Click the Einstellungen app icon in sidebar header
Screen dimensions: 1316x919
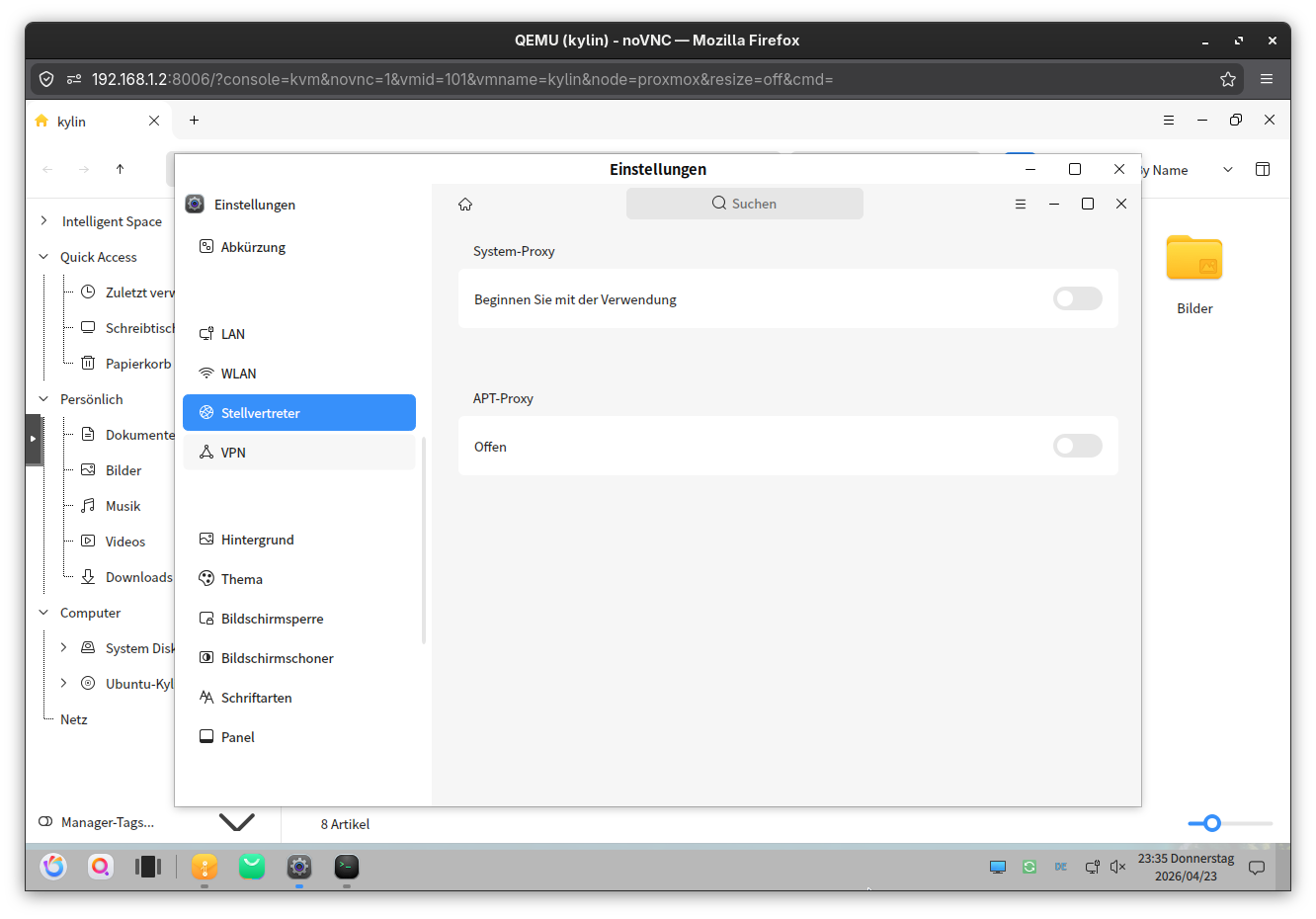pyautogui.click(x=195, y=204)
